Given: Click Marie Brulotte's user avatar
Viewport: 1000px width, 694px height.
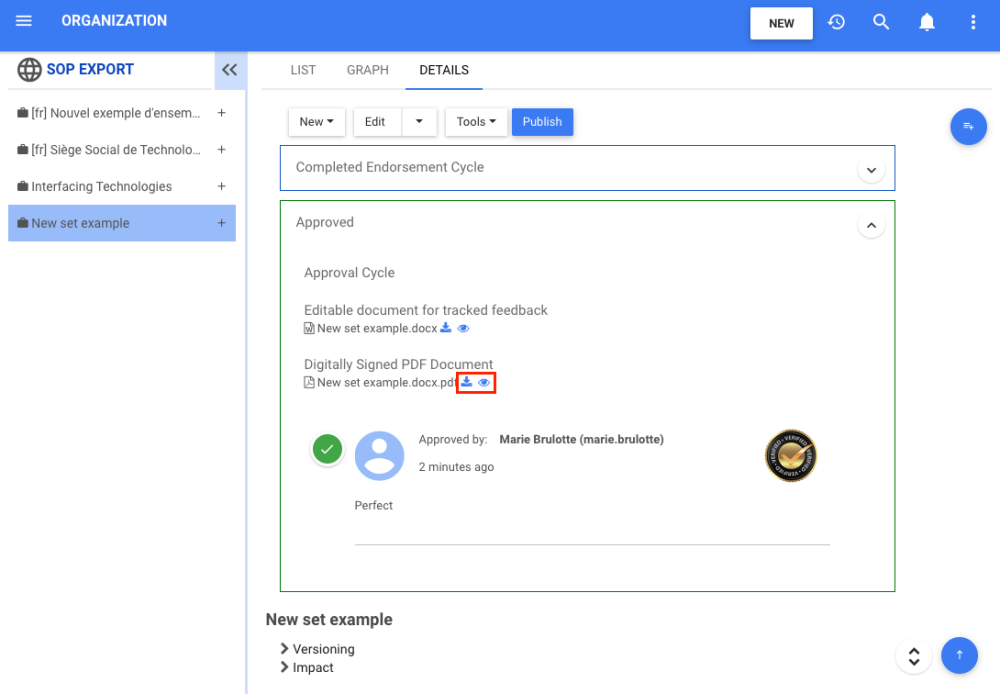Looking at the screenshot, I should [379, 455].
